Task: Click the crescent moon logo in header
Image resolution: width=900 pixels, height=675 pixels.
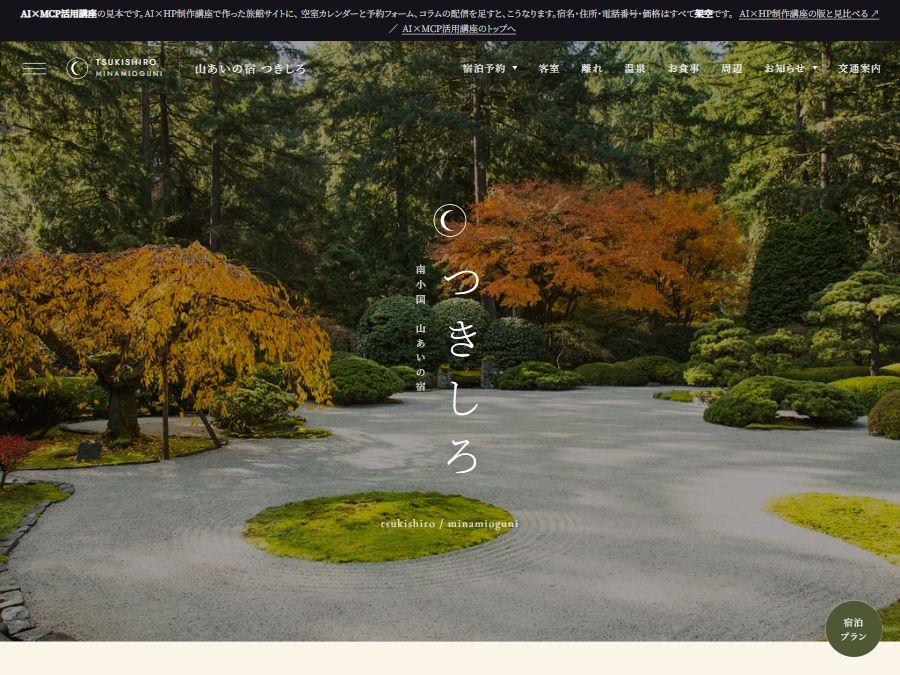Action: (77, 68)
